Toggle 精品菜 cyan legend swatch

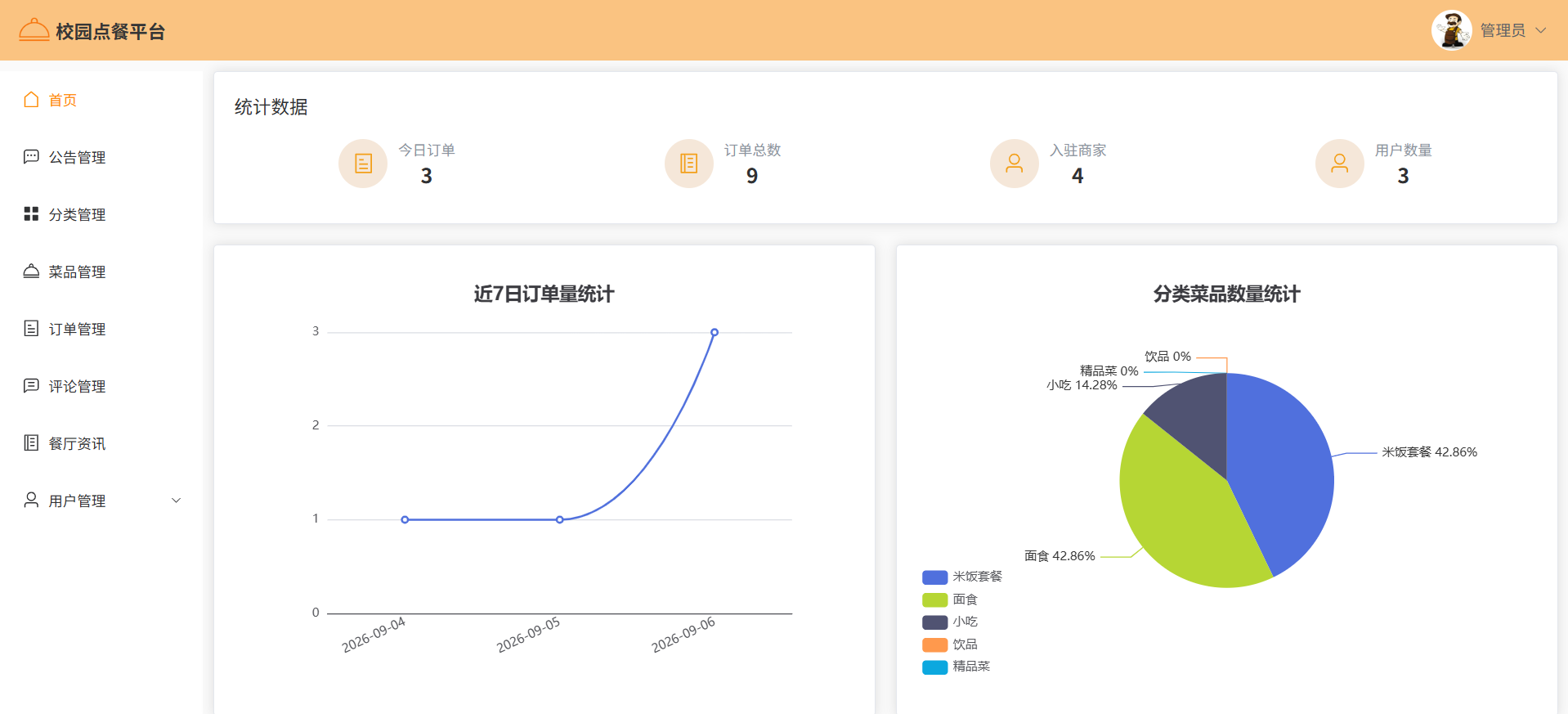934,667
